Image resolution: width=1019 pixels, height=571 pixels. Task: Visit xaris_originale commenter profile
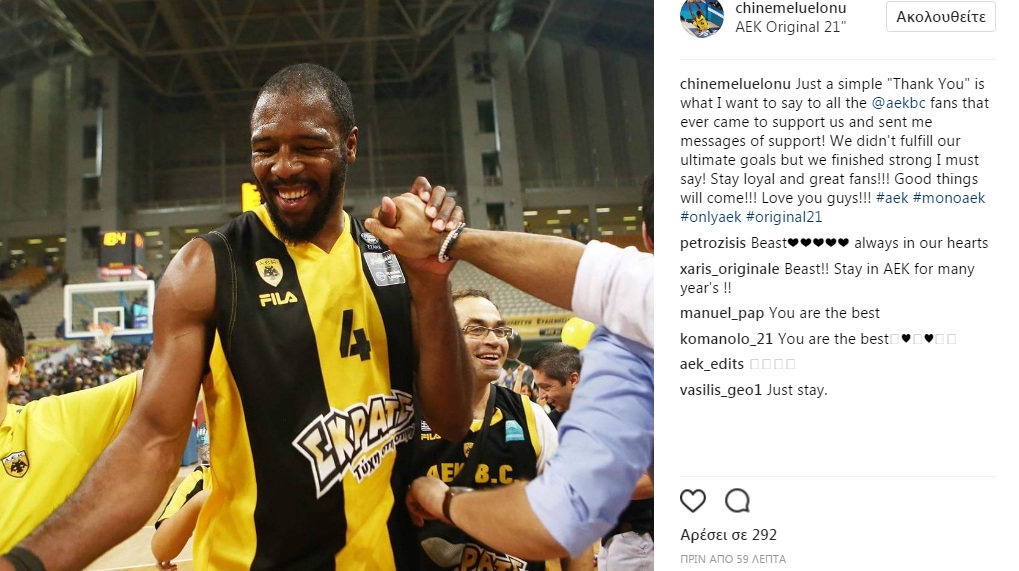pos(729,269)
